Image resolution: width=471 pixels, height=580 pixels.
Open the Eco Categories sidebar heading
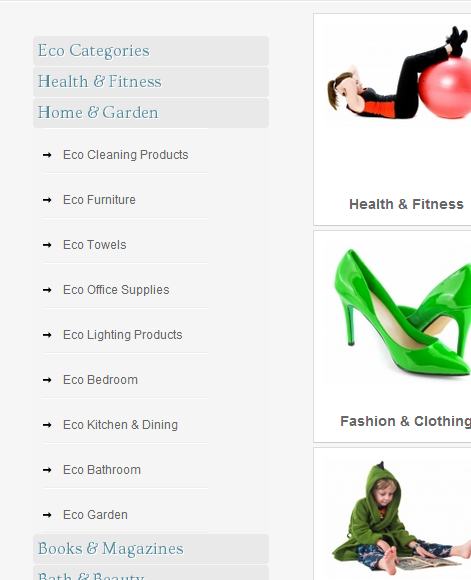pyautogui.click(x=151, y=51)
